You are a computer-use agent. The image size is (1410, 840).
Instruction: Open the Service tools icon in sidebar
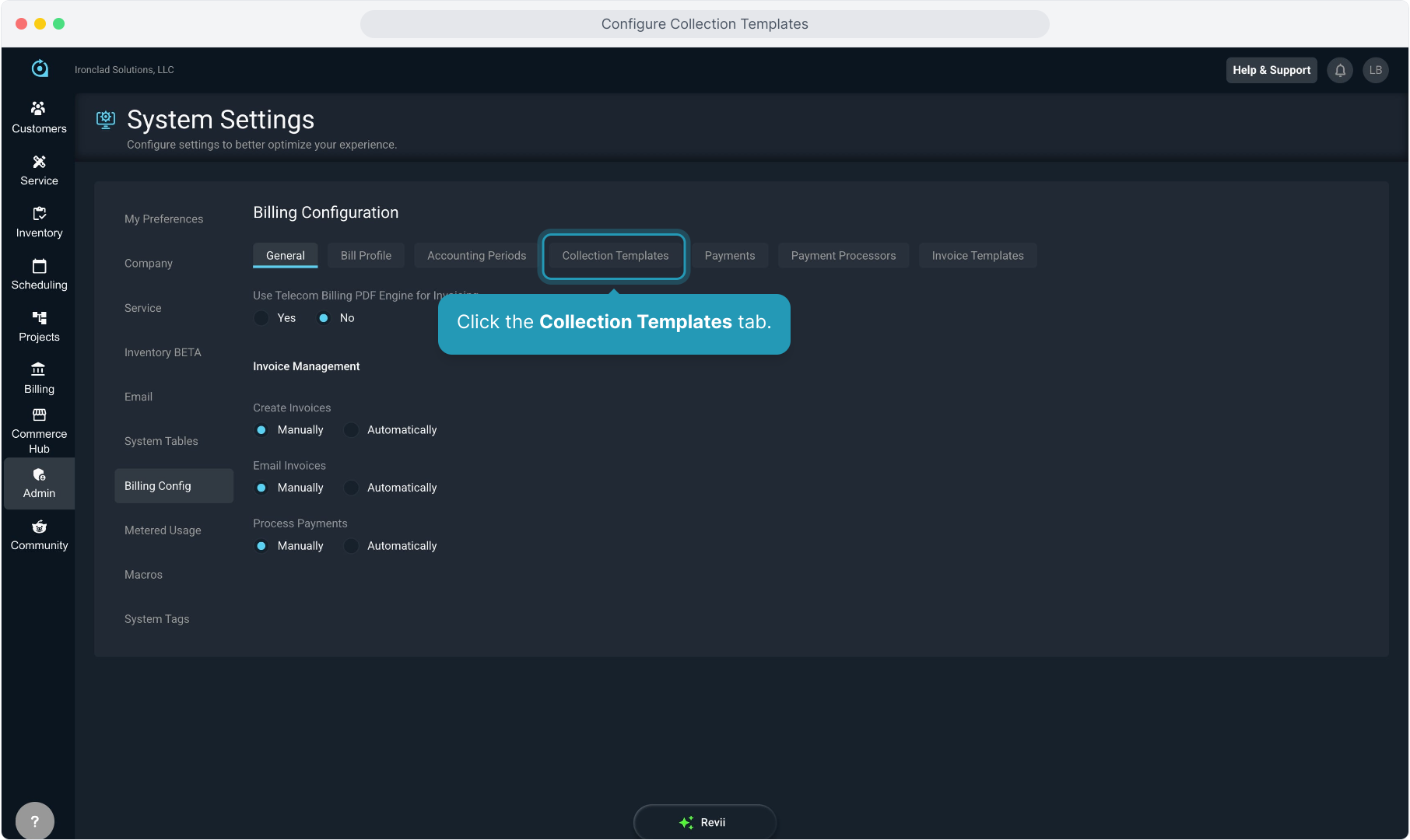pos(39,162)
